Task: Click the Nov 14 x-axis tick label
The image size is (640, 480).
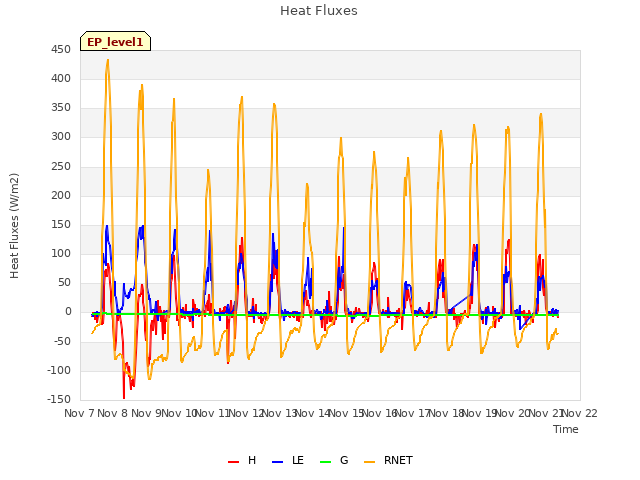Action: coord(313,413)
